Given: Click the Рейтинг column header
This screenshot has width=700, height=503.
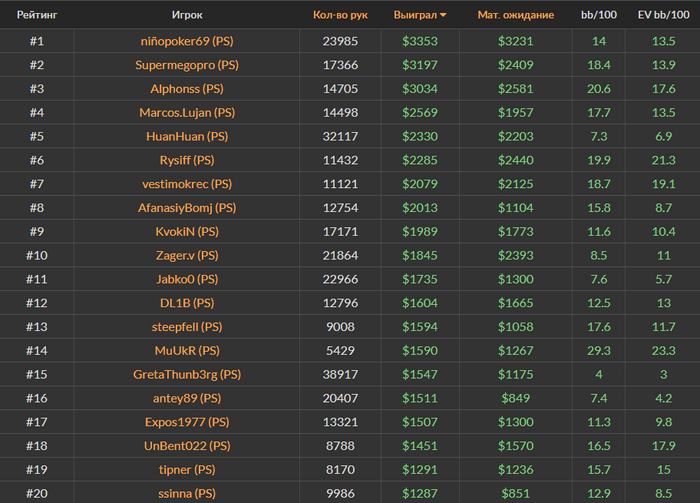Looking at the screenshot, I should [x=36, y=16].
